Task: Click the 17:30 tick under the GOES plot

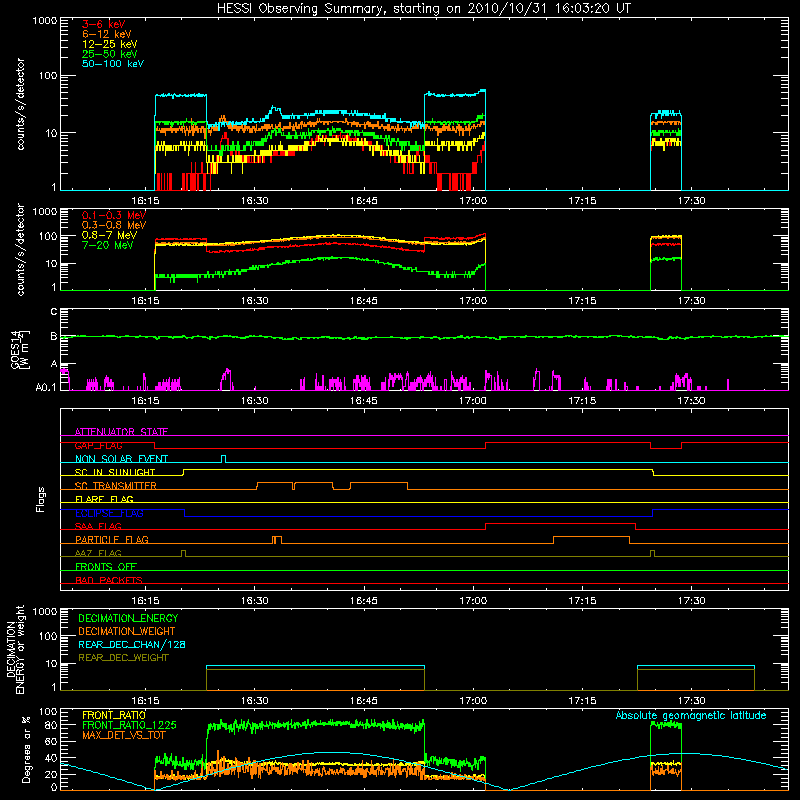Action: [691, 401]
